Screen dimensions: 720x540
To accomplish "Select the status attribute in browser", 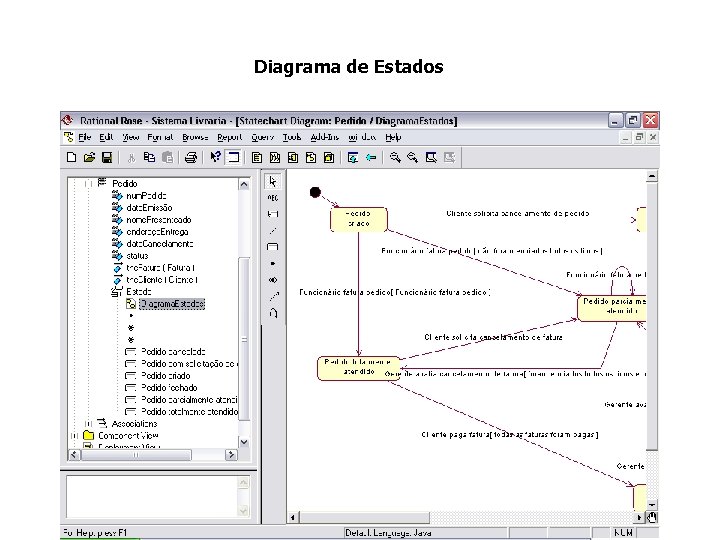I will pos(137,256).
